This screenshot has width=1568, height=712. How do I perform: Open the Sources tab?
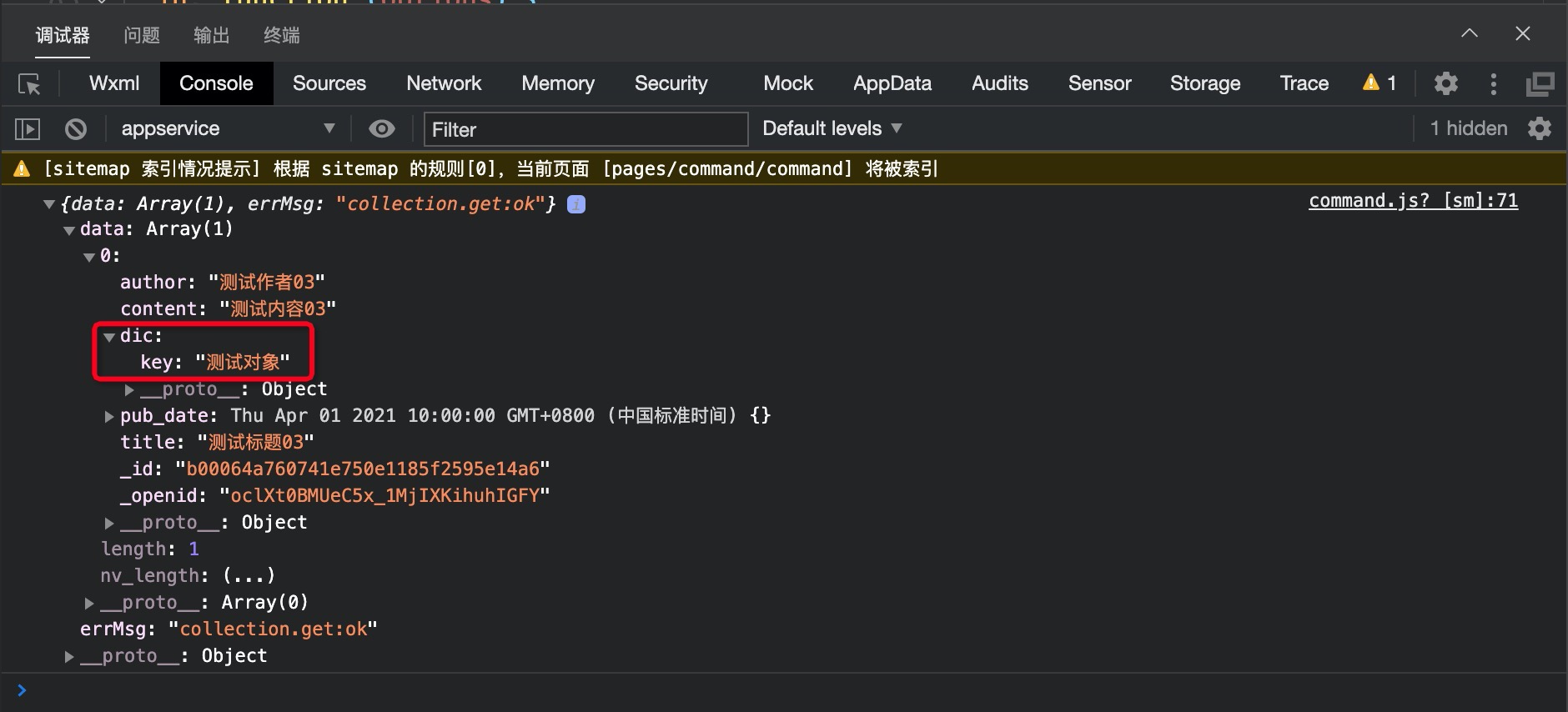329,83
